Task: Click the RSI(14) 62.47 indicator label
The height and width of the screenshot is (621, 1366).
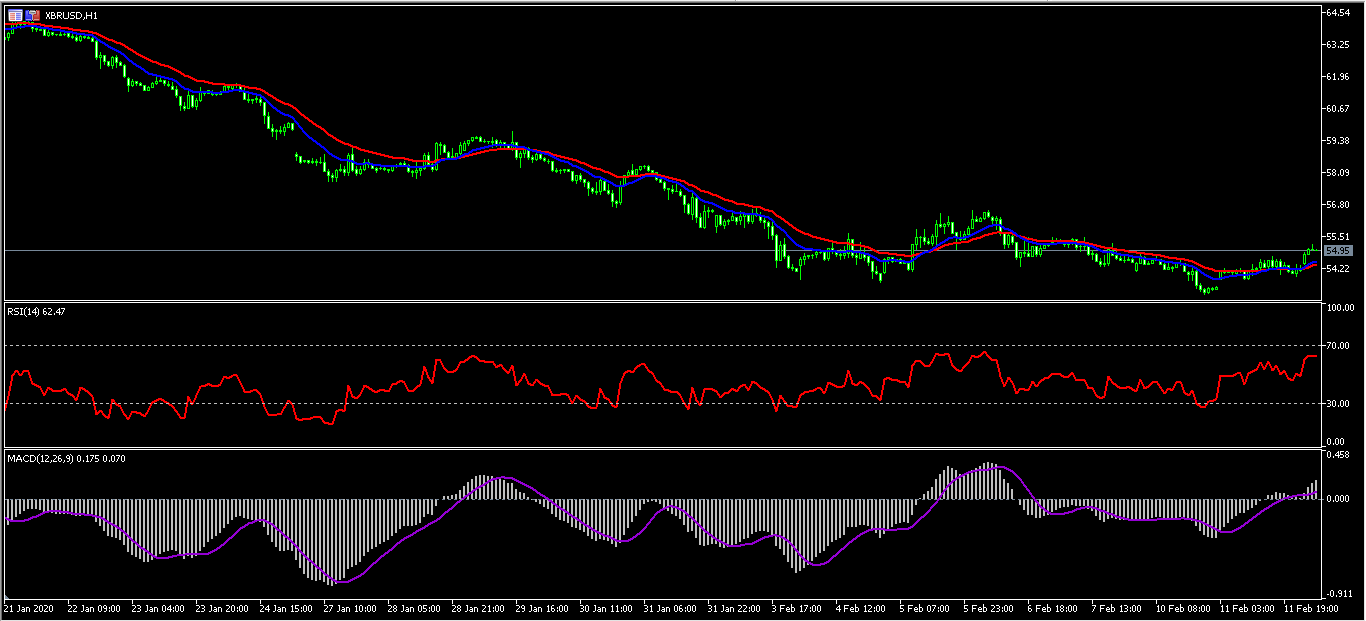Action: tap(44, 311)
